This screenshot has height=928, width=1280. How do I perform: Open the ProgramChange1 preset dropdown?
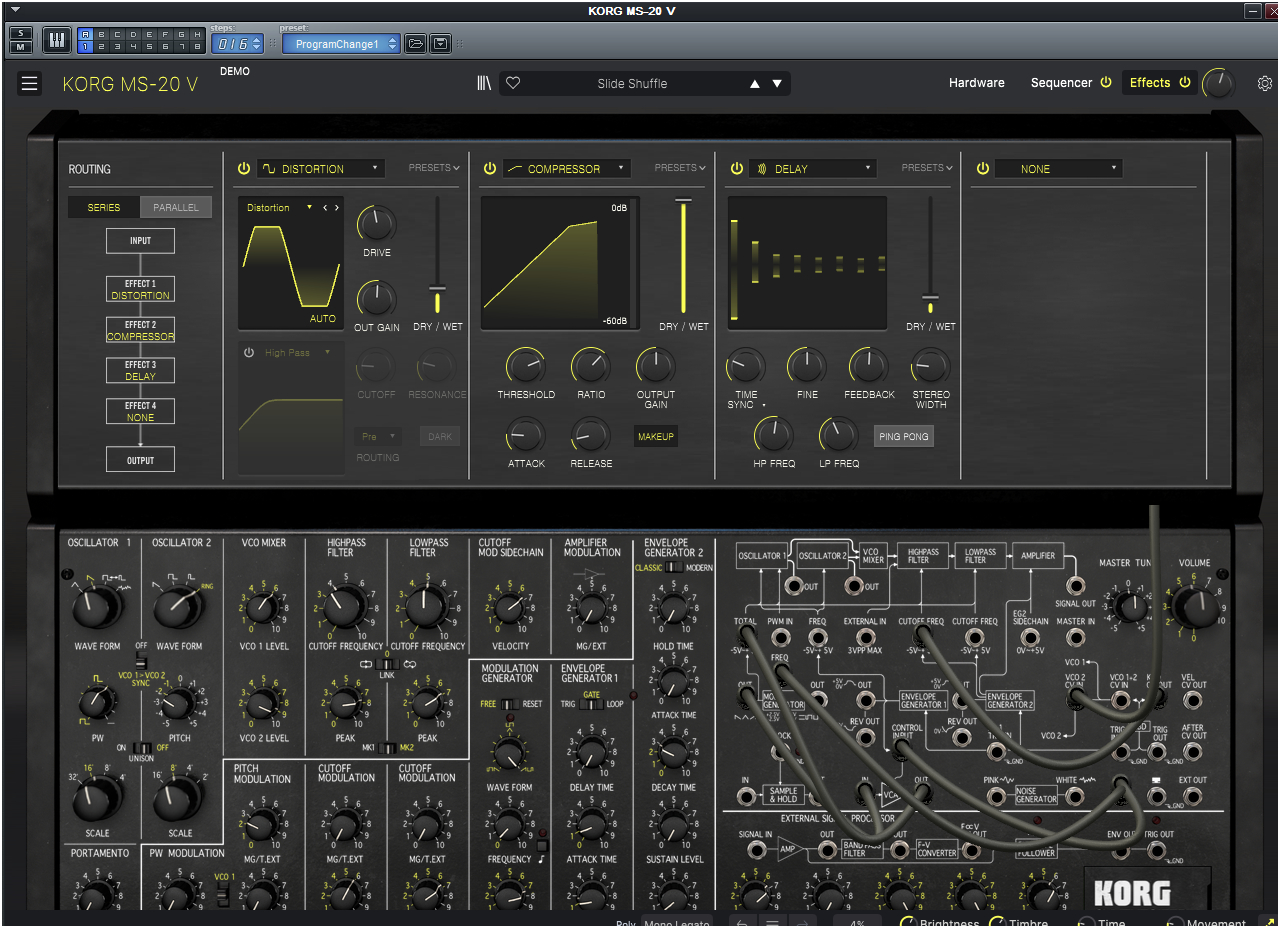tap(341, 44)
